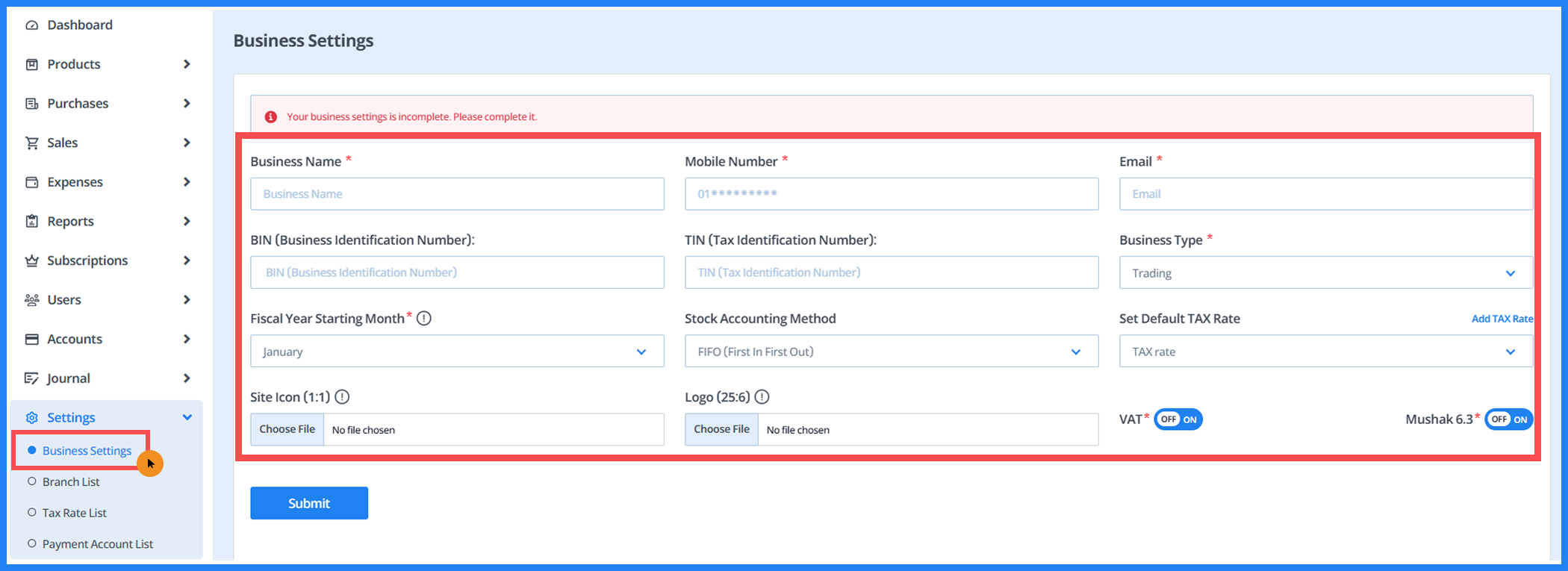
Task: Click the Submit button
Action: coord(308,503)
